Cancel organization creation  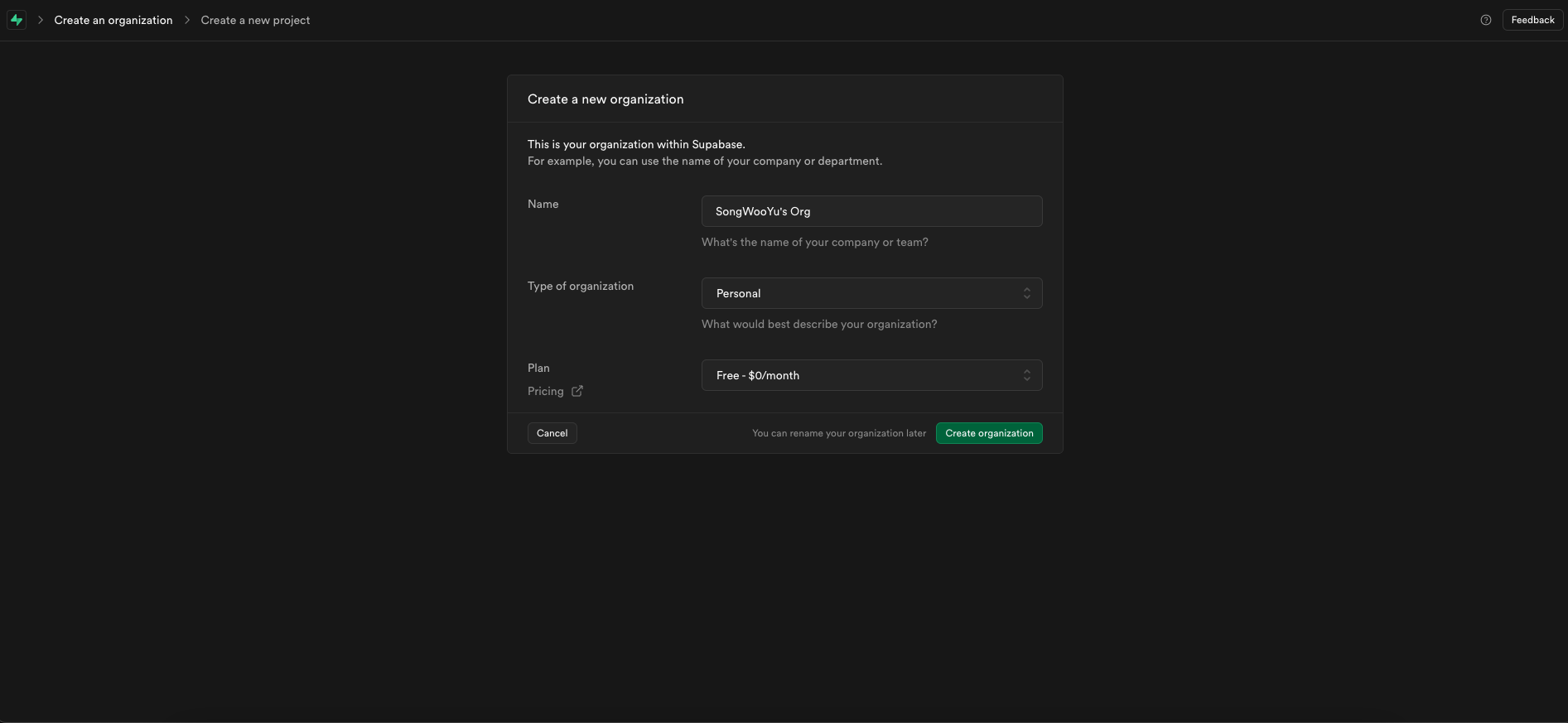(x=552, y=433)
